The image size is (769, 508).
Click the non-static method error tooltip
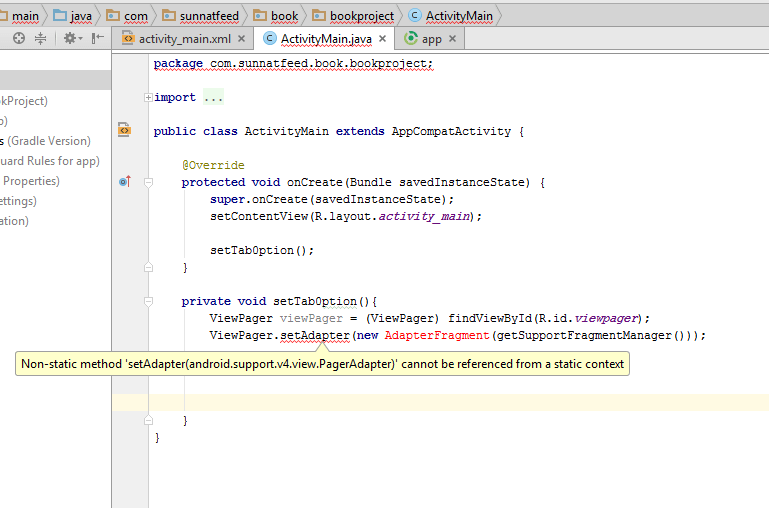pos(322,364)
